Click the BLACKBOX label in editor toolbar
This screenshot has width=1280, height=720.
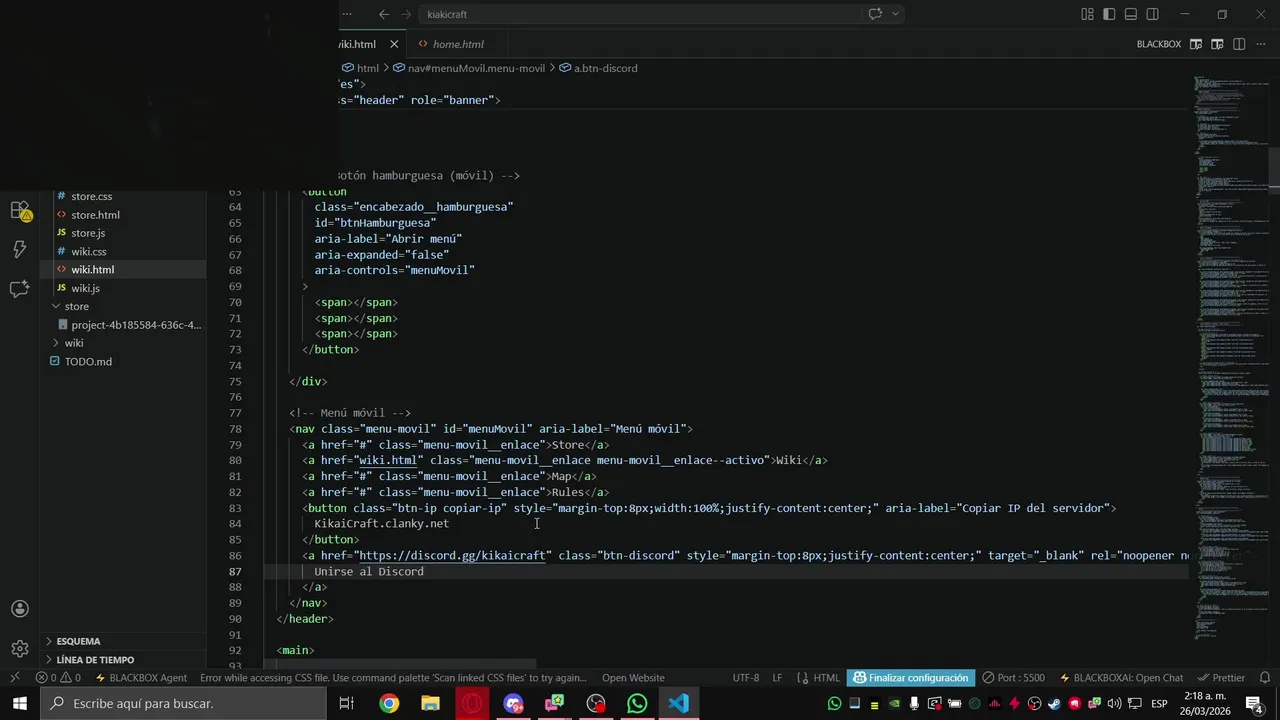click(x=1158, y=44)
